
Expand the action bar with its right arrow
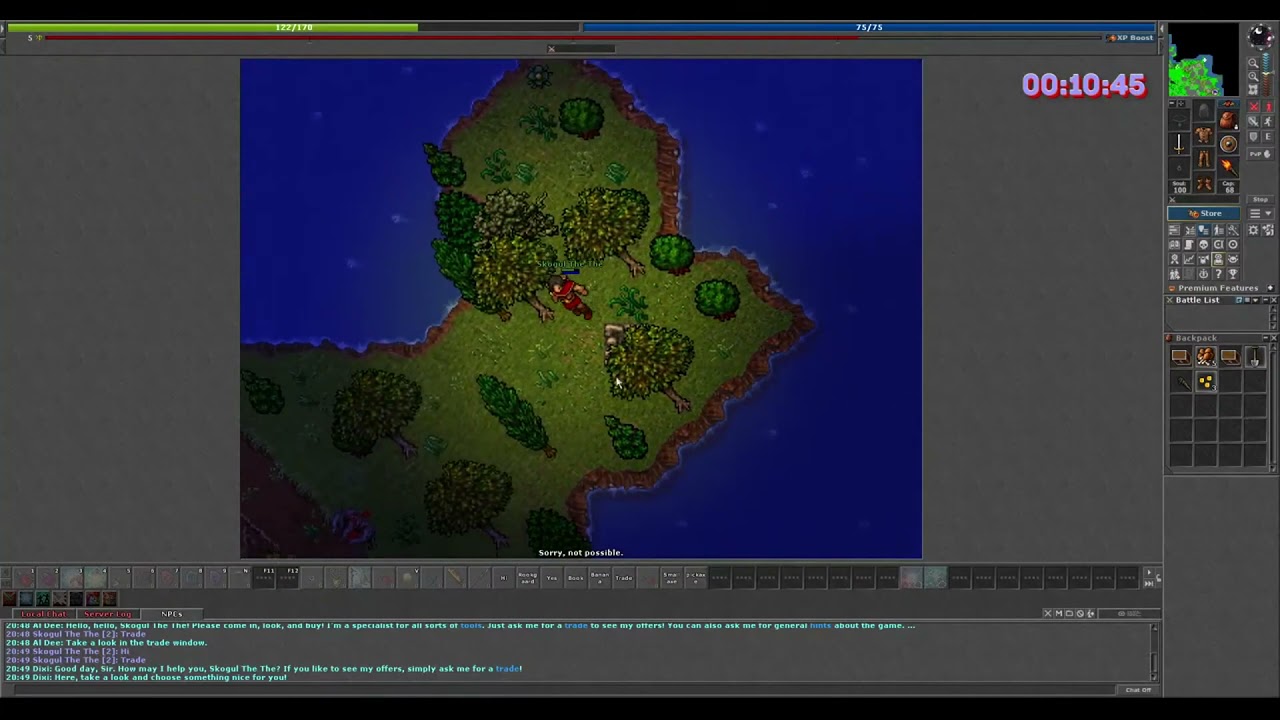pyautogui.click(x=1148, y=573)
